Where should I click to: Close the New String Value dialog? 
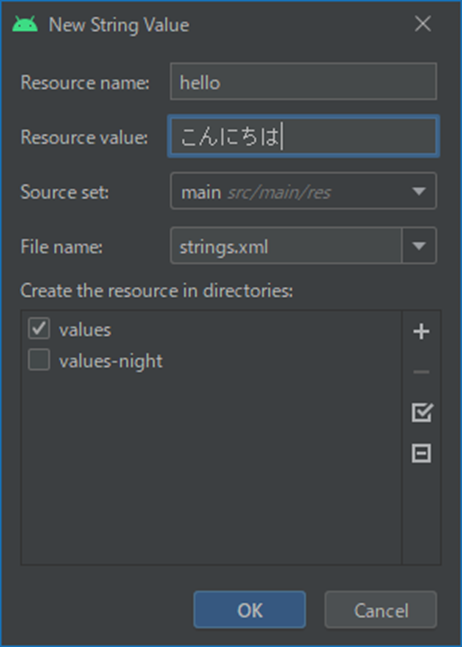tap(423, 24)
